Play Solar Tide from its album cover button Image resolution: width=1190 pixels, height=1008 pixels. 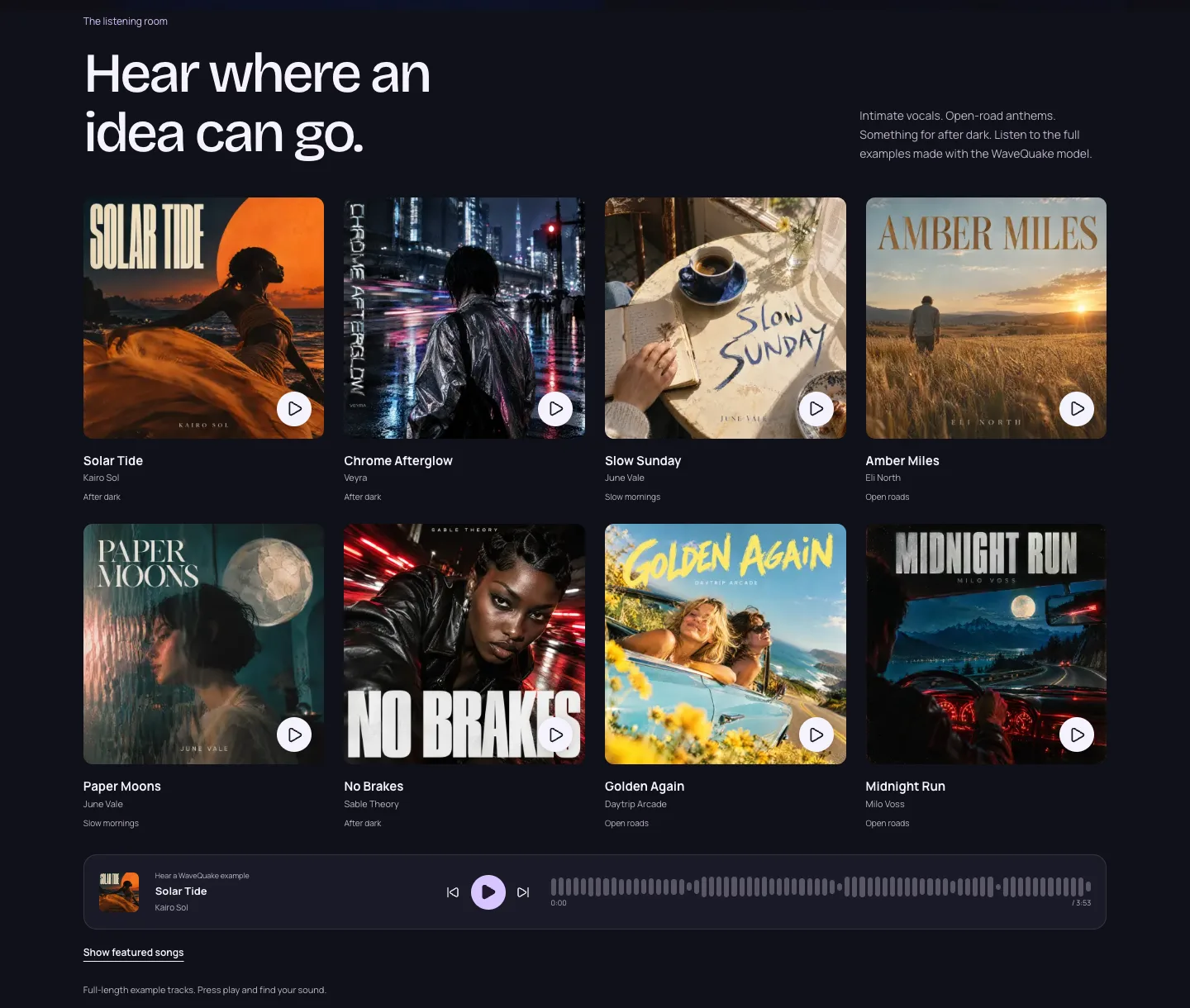[294, 408]
